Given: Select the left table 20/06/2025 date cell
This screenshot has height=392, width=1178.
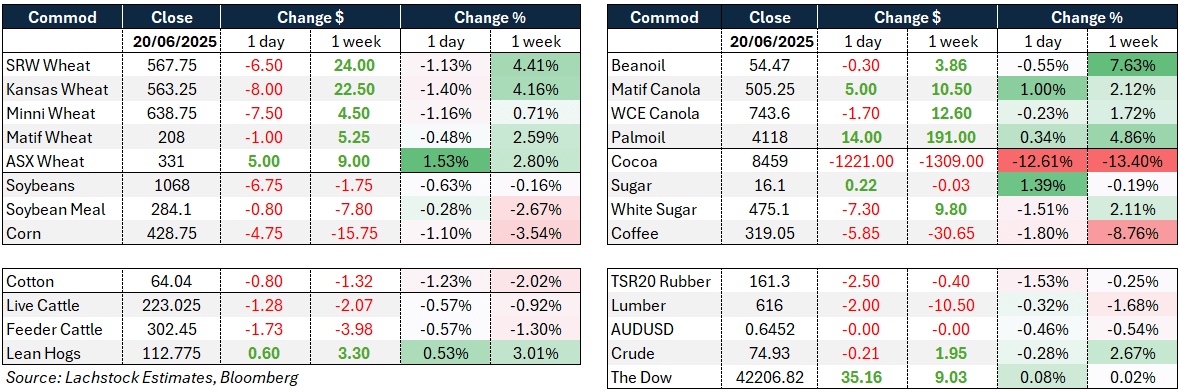Looking at the screenshot, I should point(171,41).
